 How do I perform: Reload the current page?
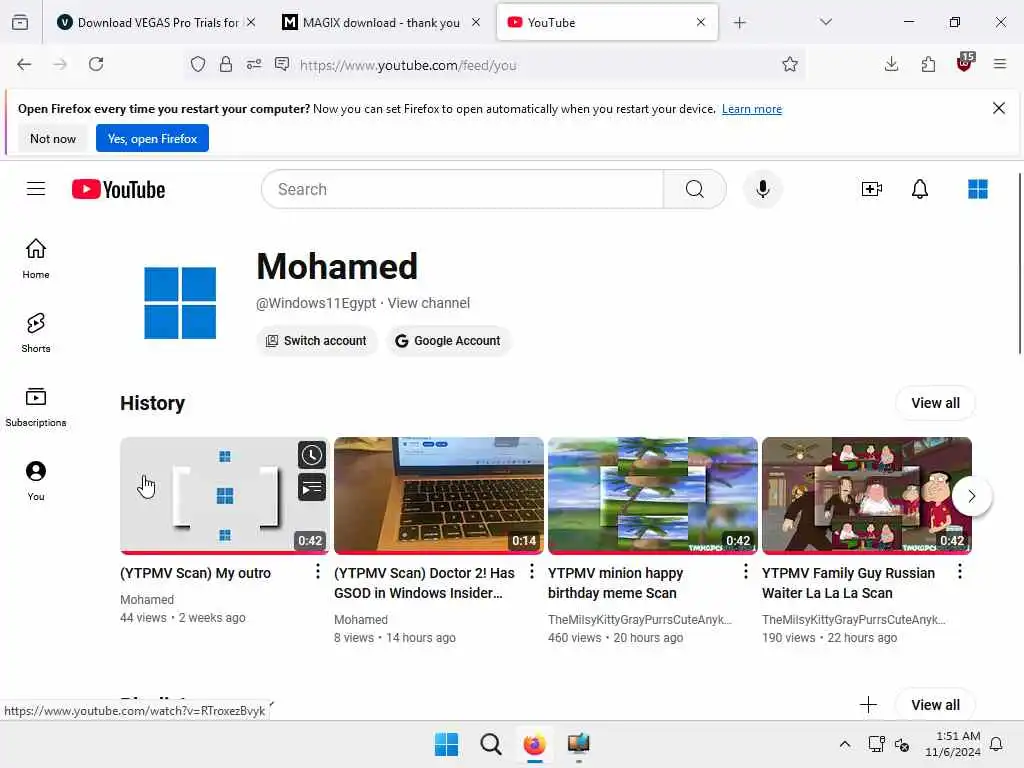click(x=96, y=64)
